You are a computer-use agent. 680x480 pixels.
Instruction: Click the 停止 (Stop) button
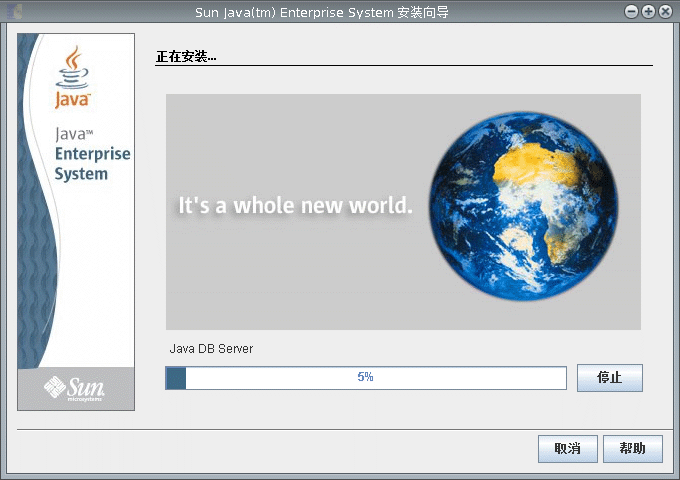610,378
